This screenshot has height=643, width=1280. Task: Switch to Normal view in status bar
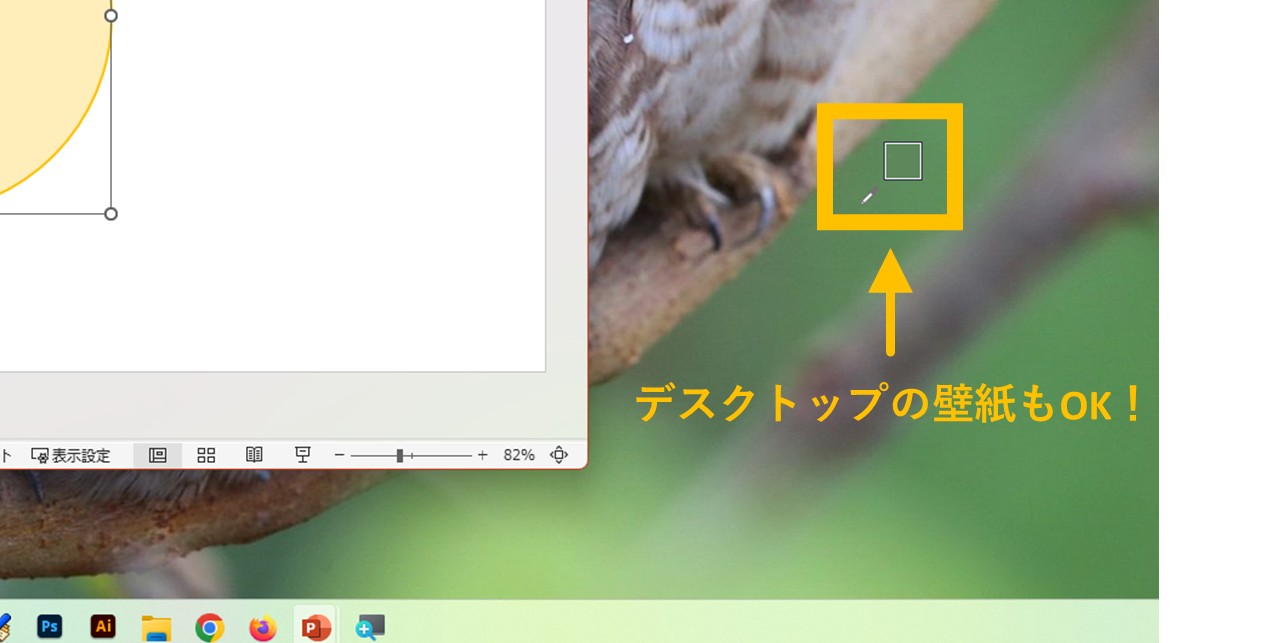tap(157, 455)
